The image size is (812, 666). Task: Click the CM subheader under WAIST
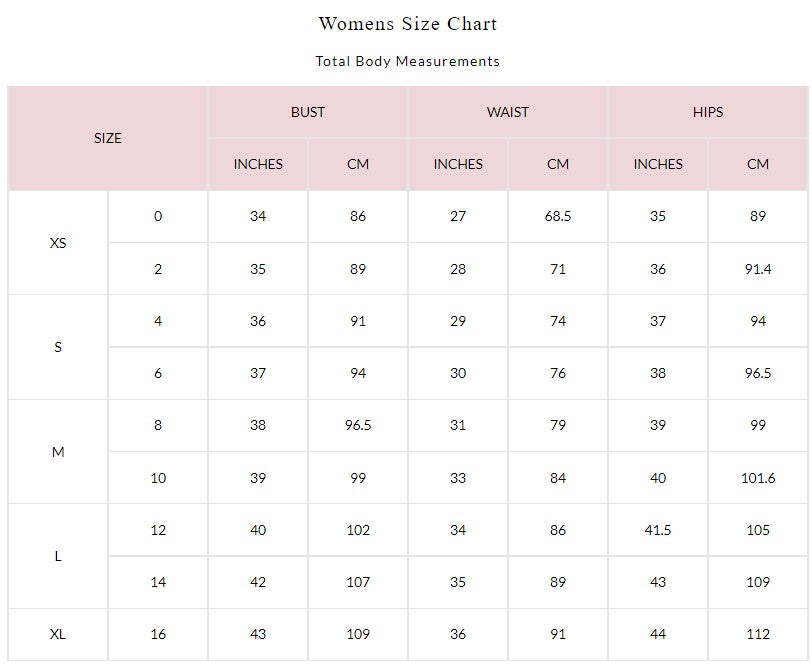[x=558, y=164]
